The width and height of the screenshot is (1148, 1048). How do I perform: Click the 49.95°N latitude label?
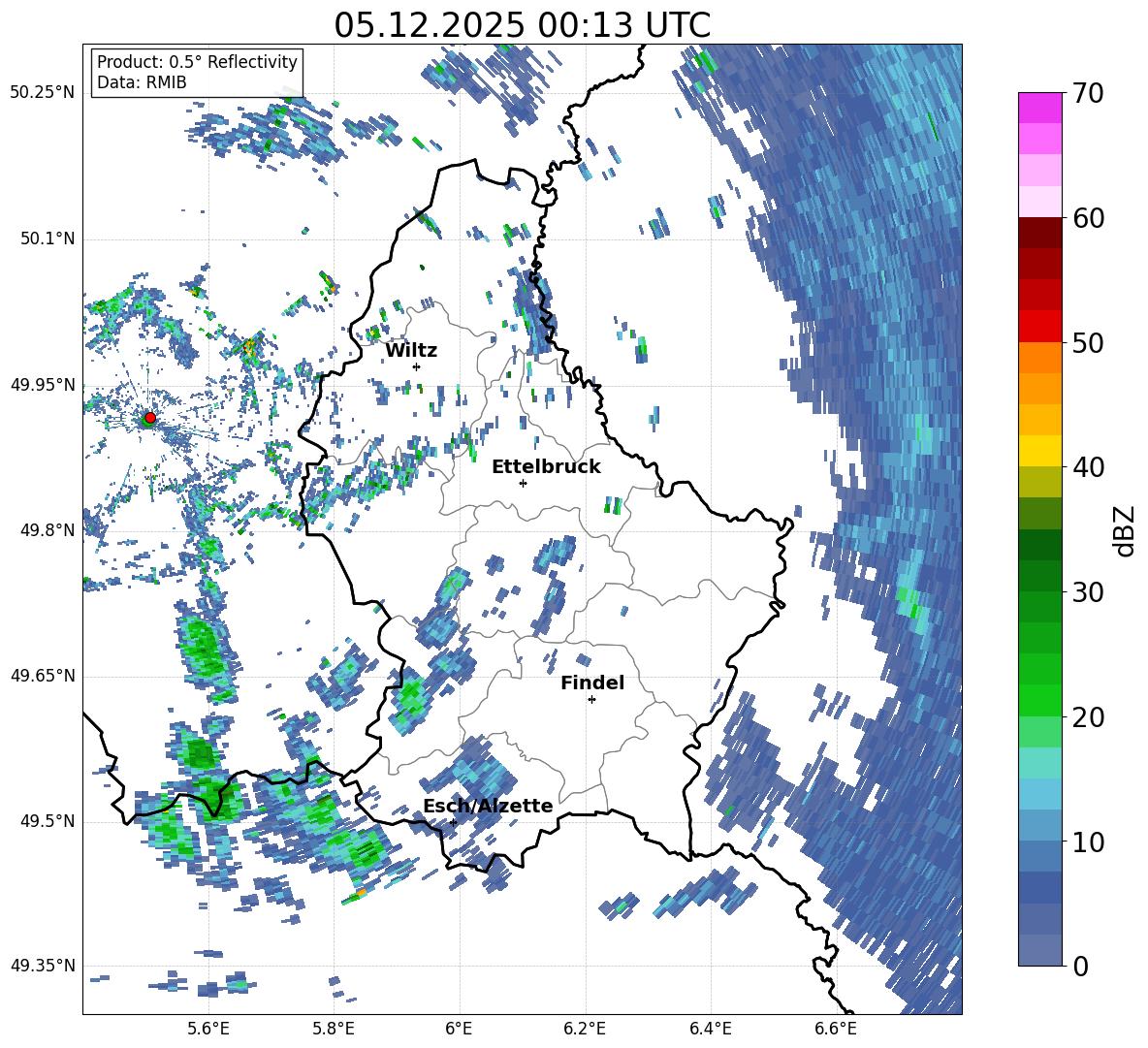click(x=43, y=385)
